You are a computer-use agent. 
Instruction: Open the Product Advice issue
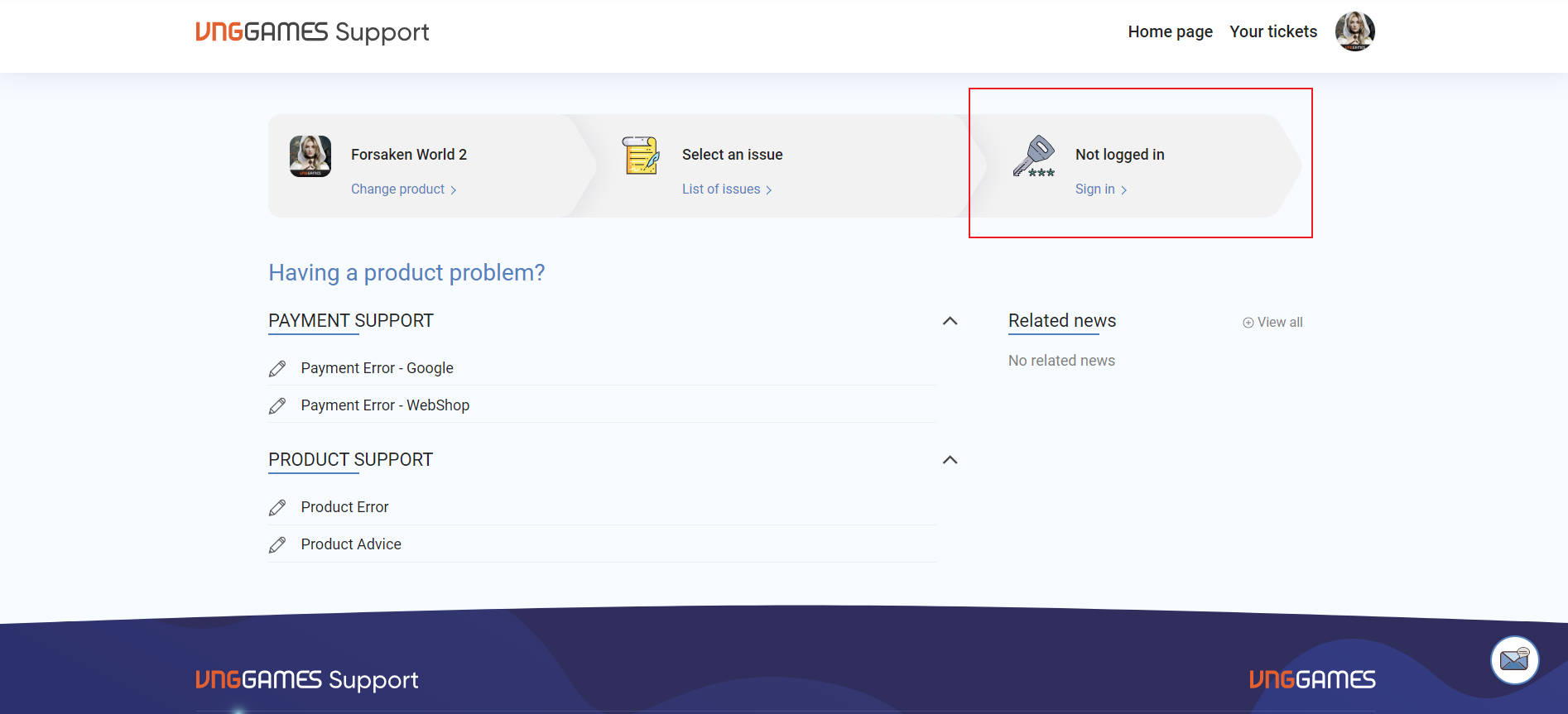(x=351, y=544)
